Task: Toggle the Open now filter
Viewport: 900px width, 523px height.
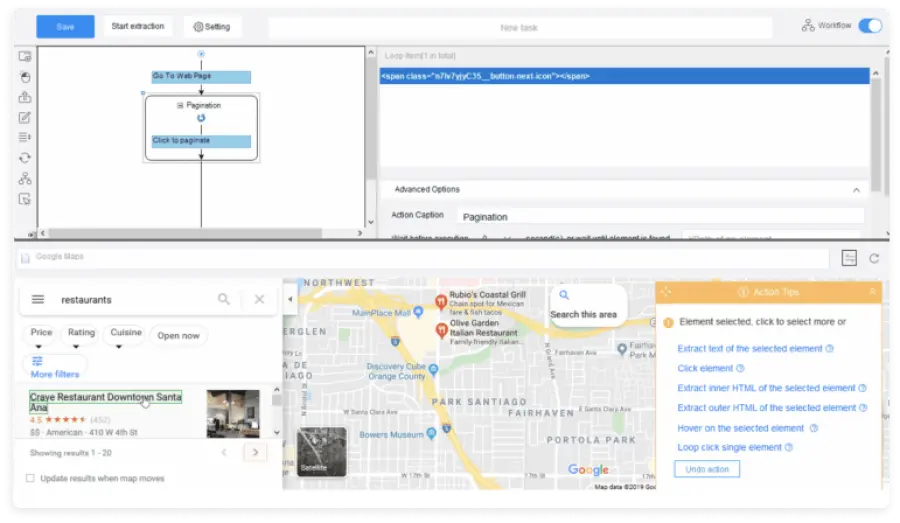Action: click(x=178, y=336)
